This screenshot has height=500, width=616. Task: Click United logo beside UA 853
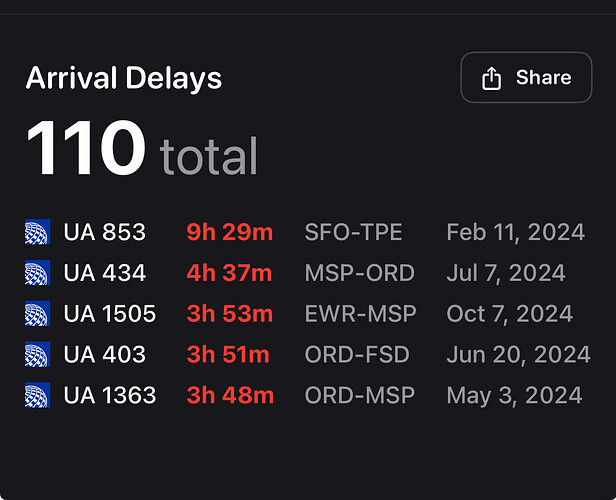(37, 232)
